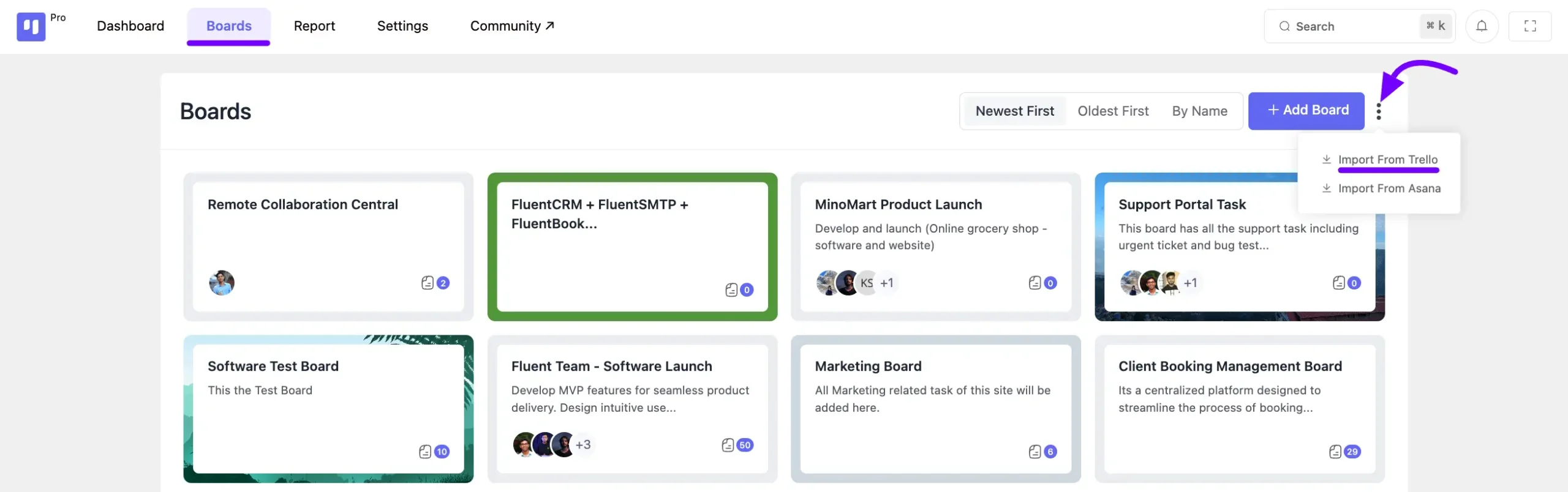Viewport: 1568px width, 492px height.
Task: Click +3 members on Fluent Team board
Action: (x=583, y=445)
